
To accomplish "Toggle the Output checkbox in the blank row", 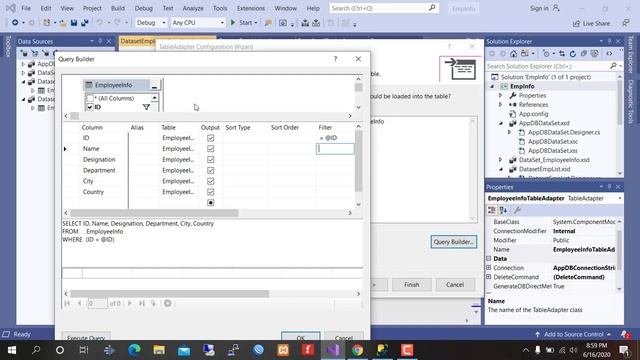I will 211,202.
